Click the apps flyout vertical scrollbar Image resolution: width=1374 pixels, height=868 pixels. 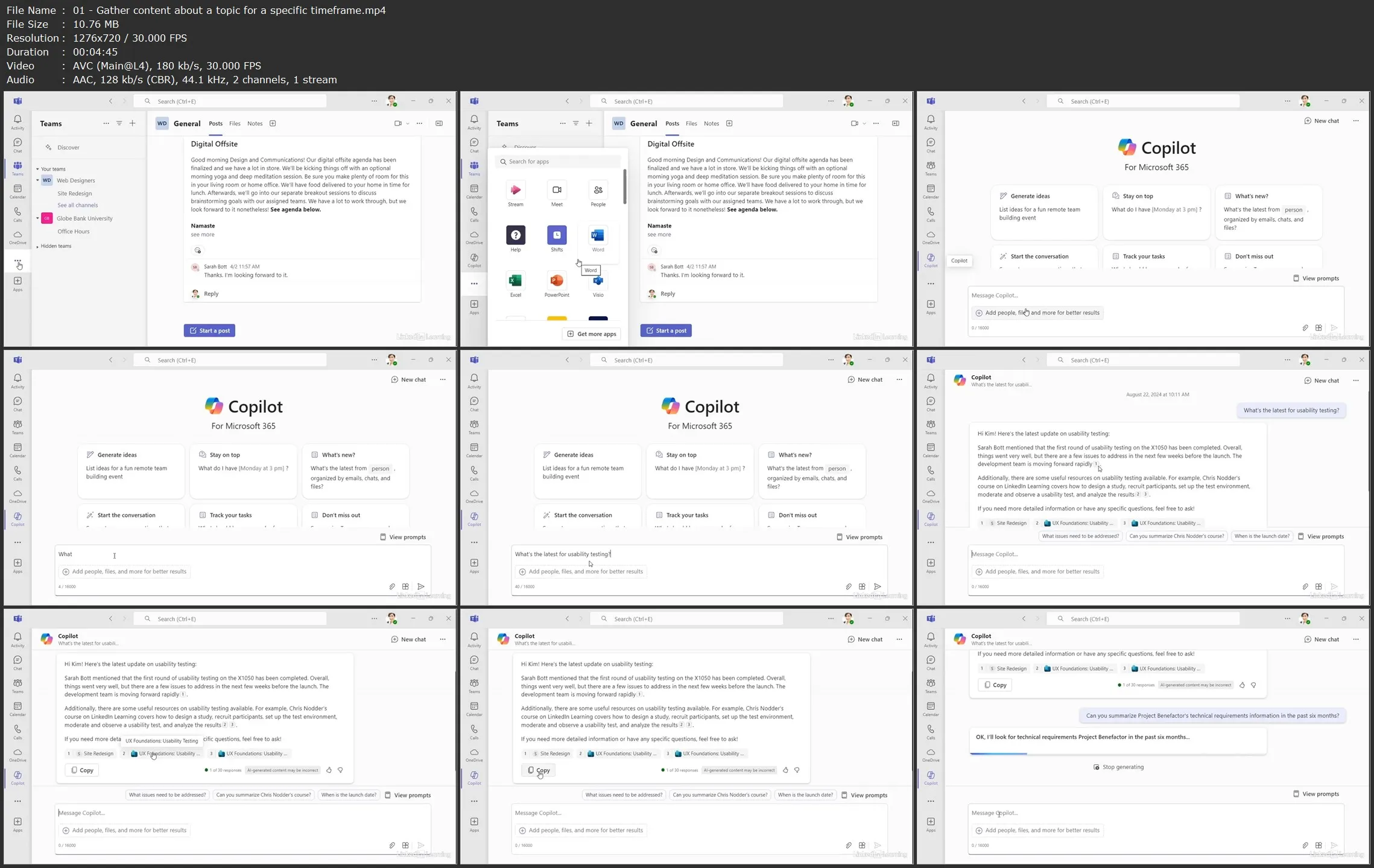click(x=624, y=186)
